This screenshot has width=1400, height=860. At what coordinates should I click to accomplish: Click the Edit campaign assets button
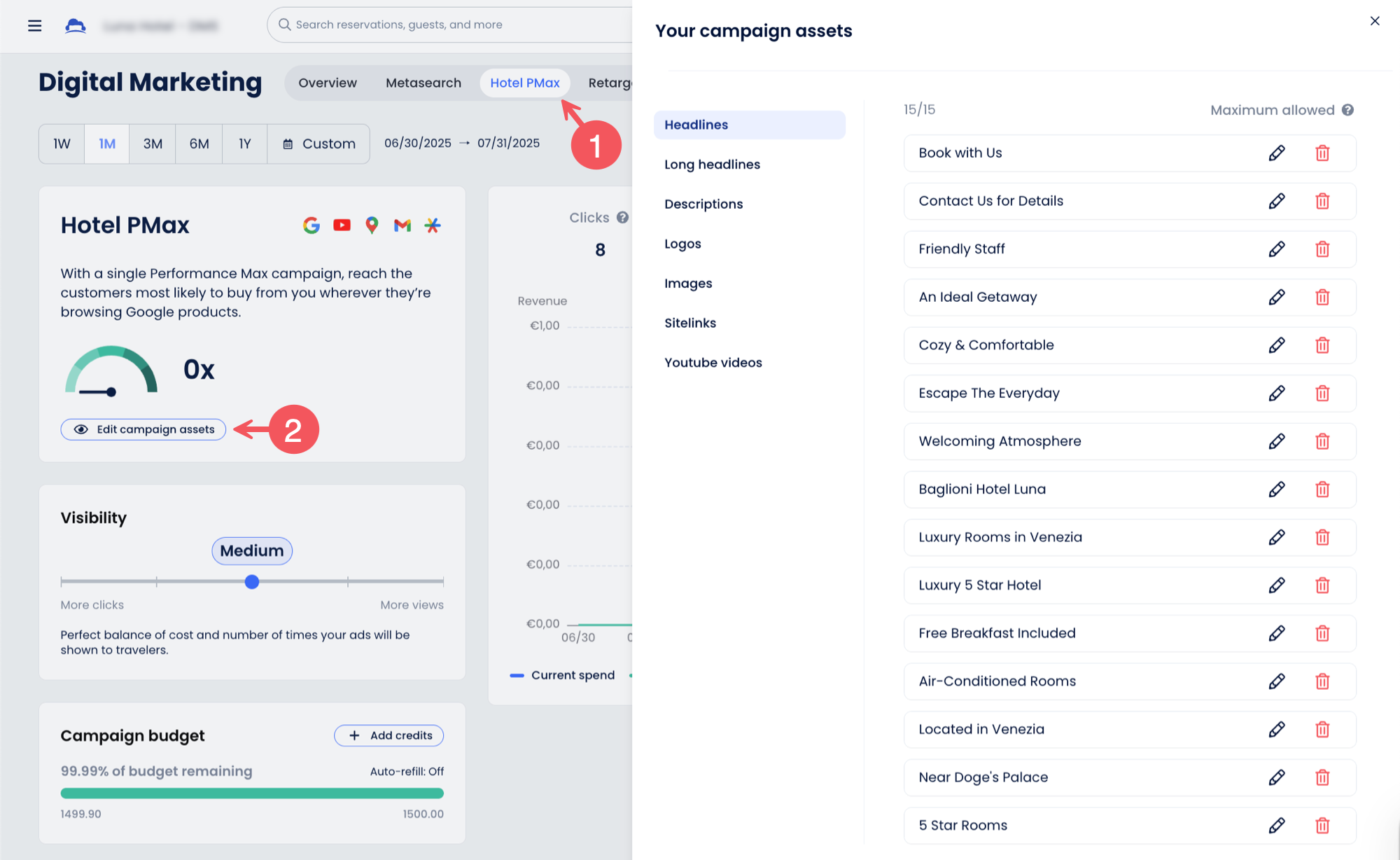[143, 429]
